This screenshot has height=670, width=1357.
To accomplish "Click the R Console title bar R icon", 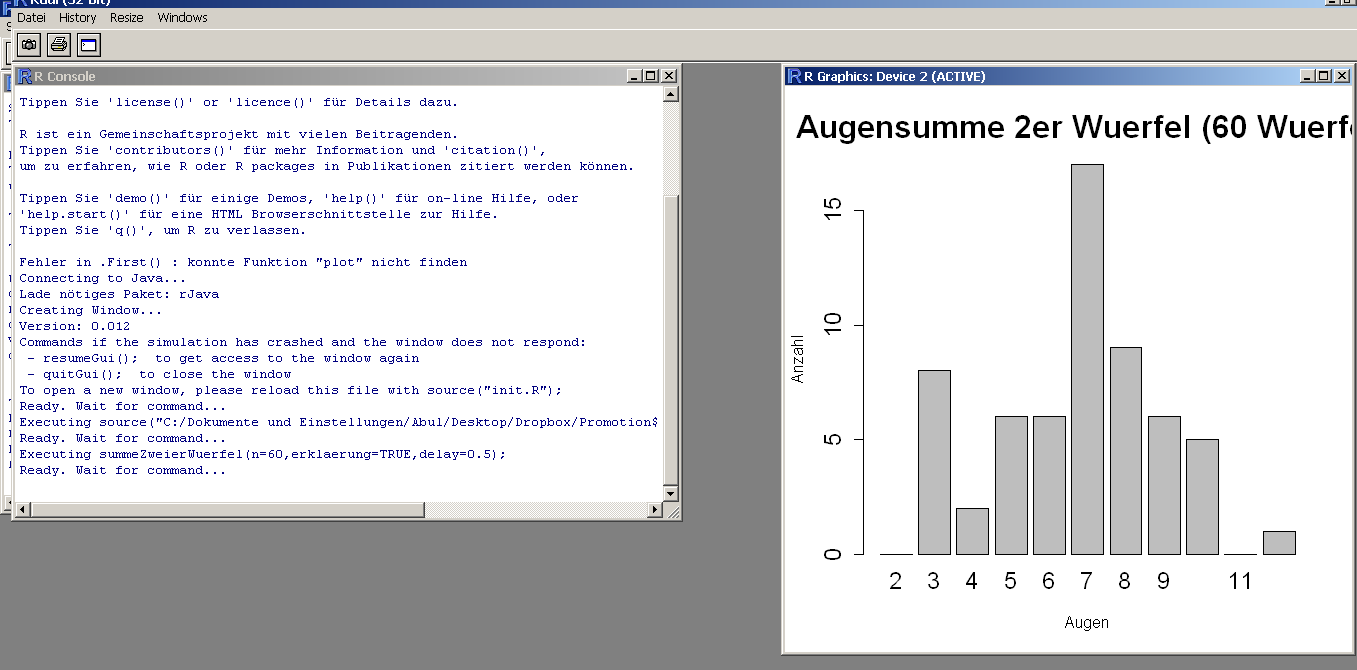I will 25,76.
